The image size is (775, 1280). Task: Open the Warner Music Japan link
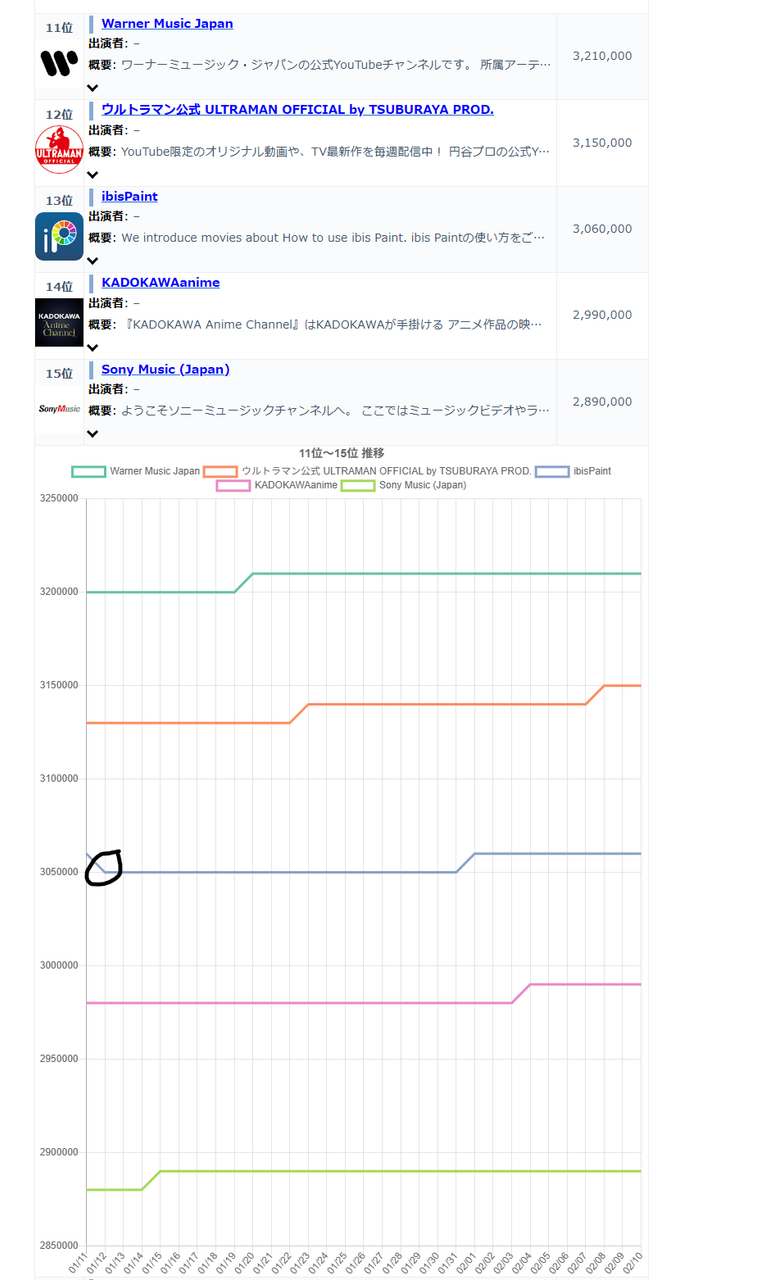tap(167, 23)
